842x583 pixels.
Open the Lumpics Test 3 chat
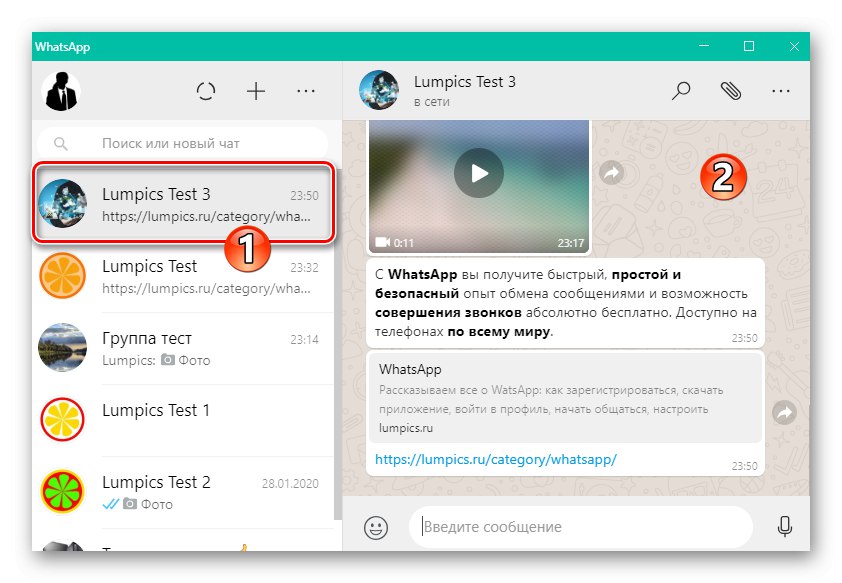click(183, 204)
